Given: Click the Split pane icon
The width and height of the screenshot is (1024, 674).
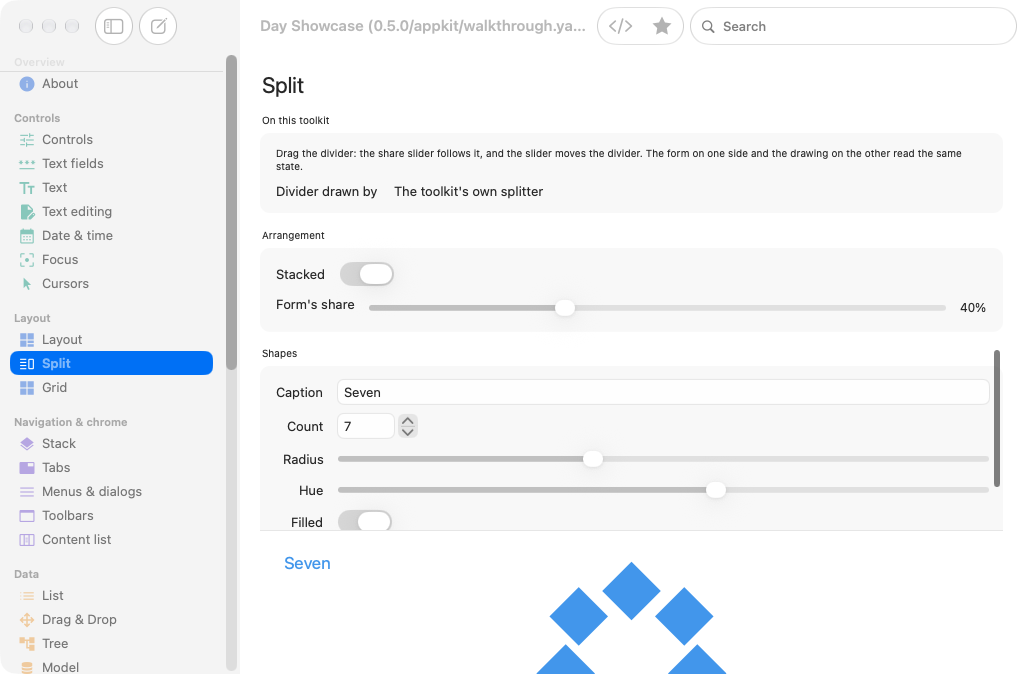Looking at the screenshot, I should click(x=27, y=364).
